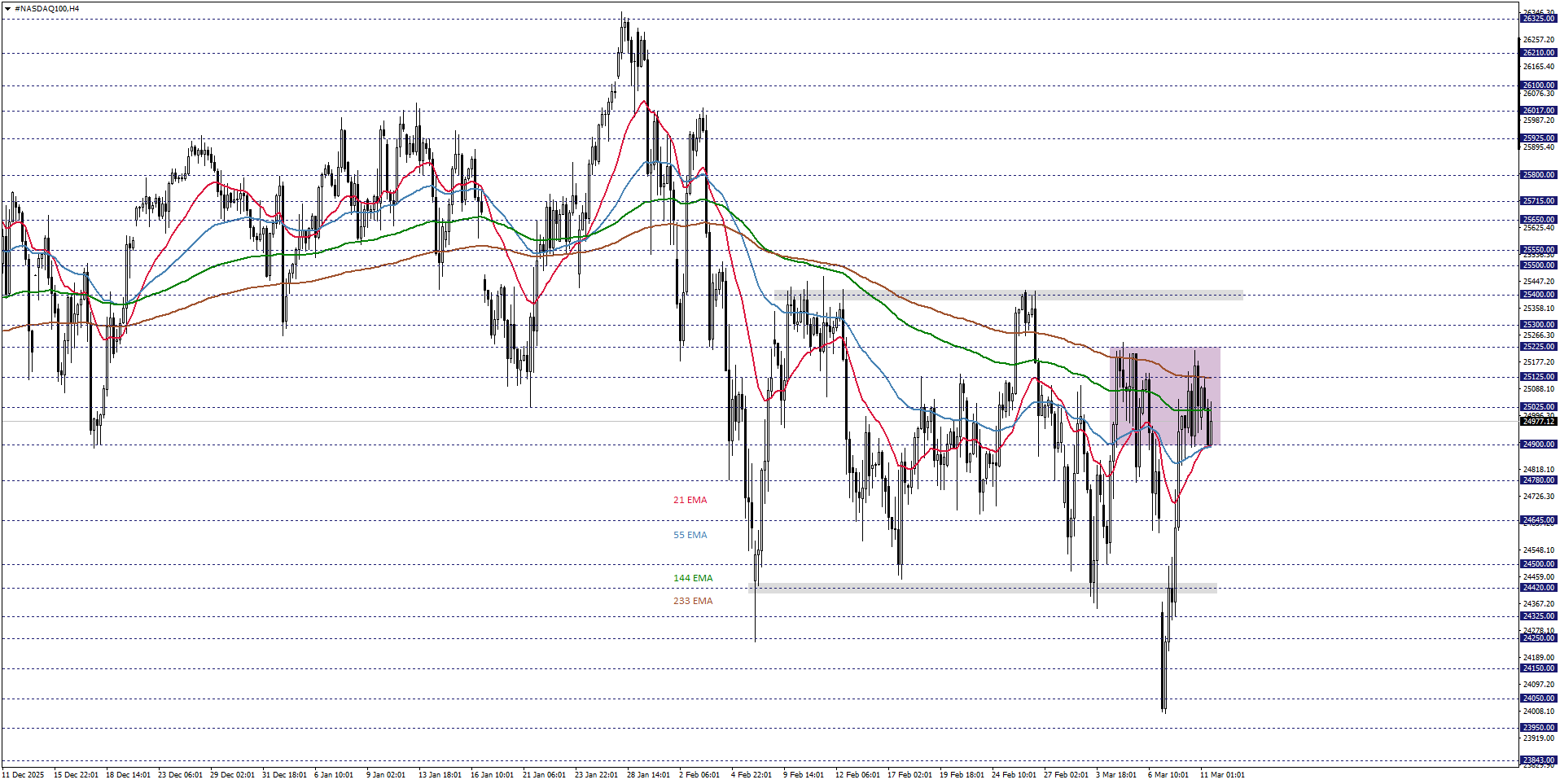The height and width of the screenshot is (784, 1560).
Task: Click the 23843.00 price tag at bottom
Action: (1538, 759)
